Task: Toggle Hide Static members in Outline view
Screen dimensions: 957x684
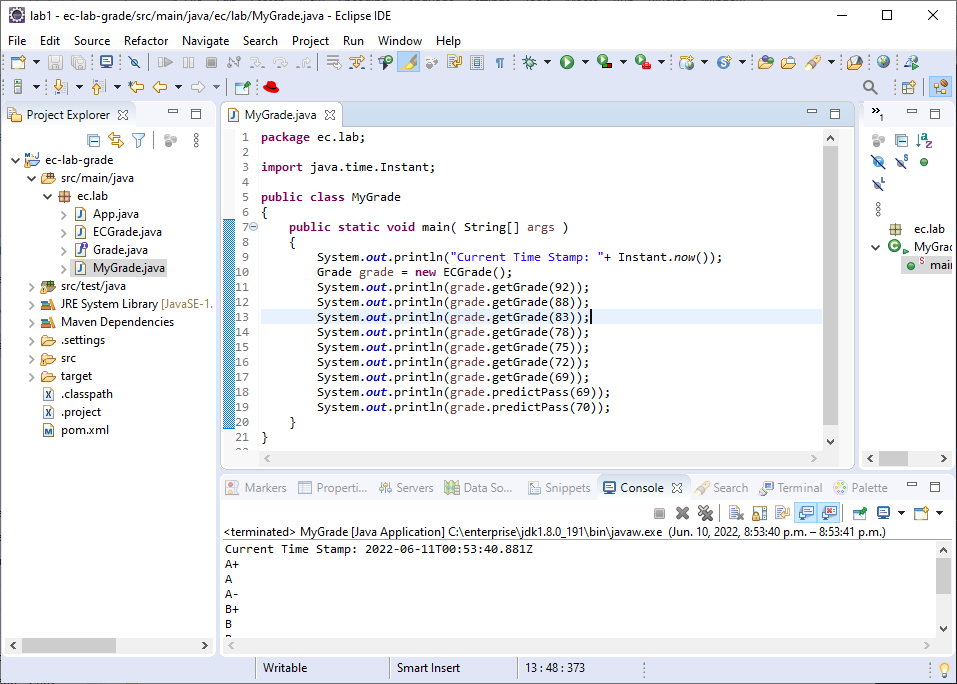Action: 901,162
